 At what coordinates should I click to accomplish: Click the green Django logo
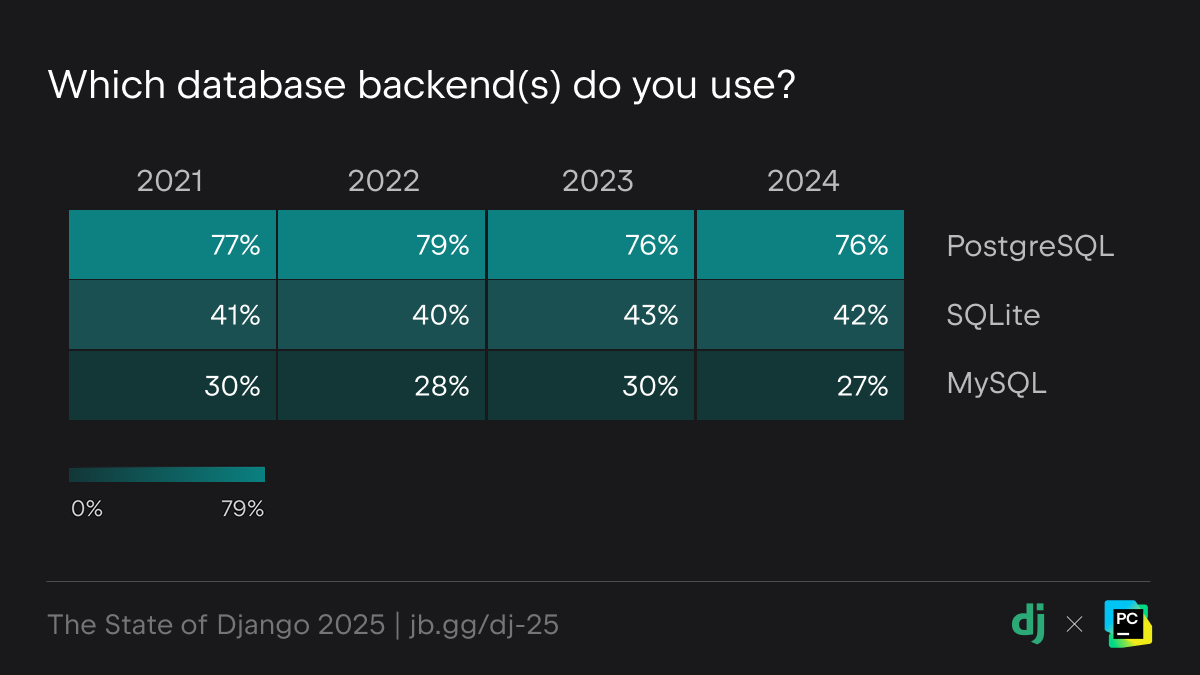1028,624
